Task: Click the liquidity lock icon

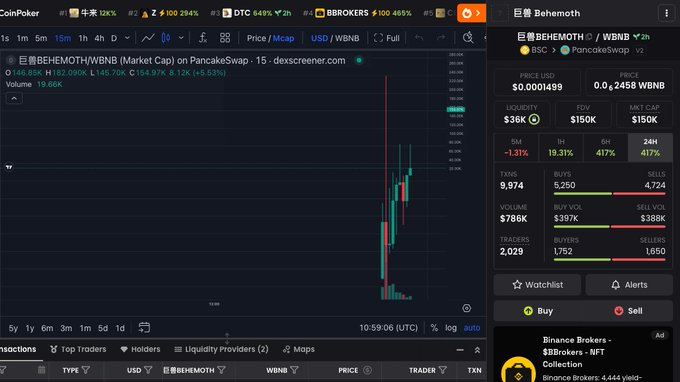Action: (x=534, y=119)
